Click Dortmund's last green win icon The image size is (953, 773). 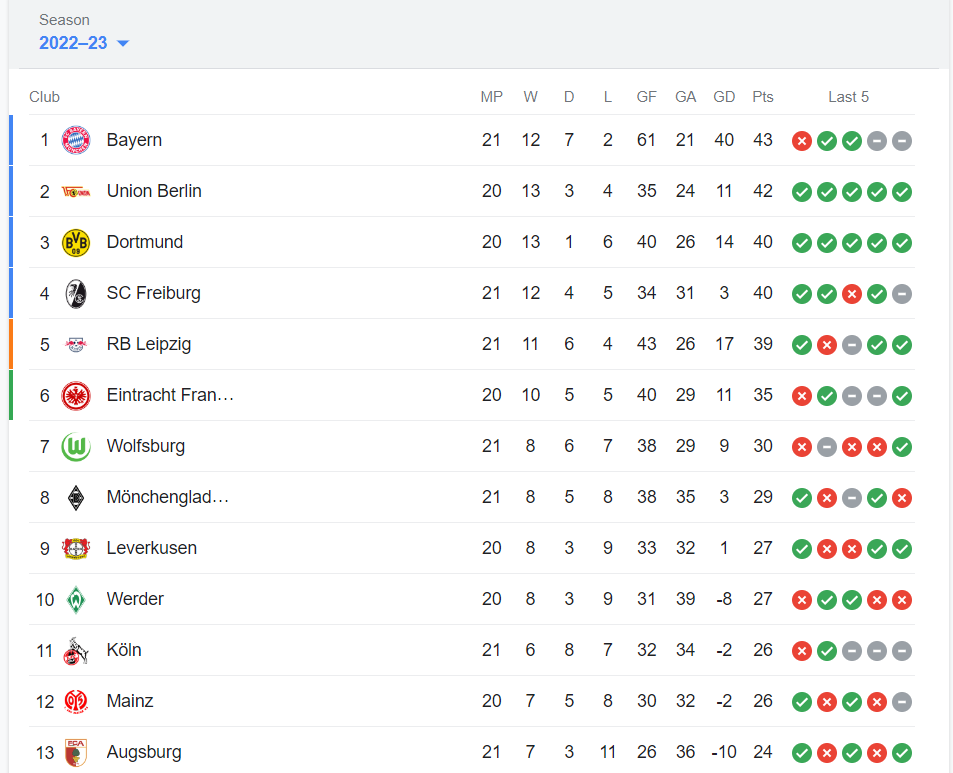tap(902, 242)
